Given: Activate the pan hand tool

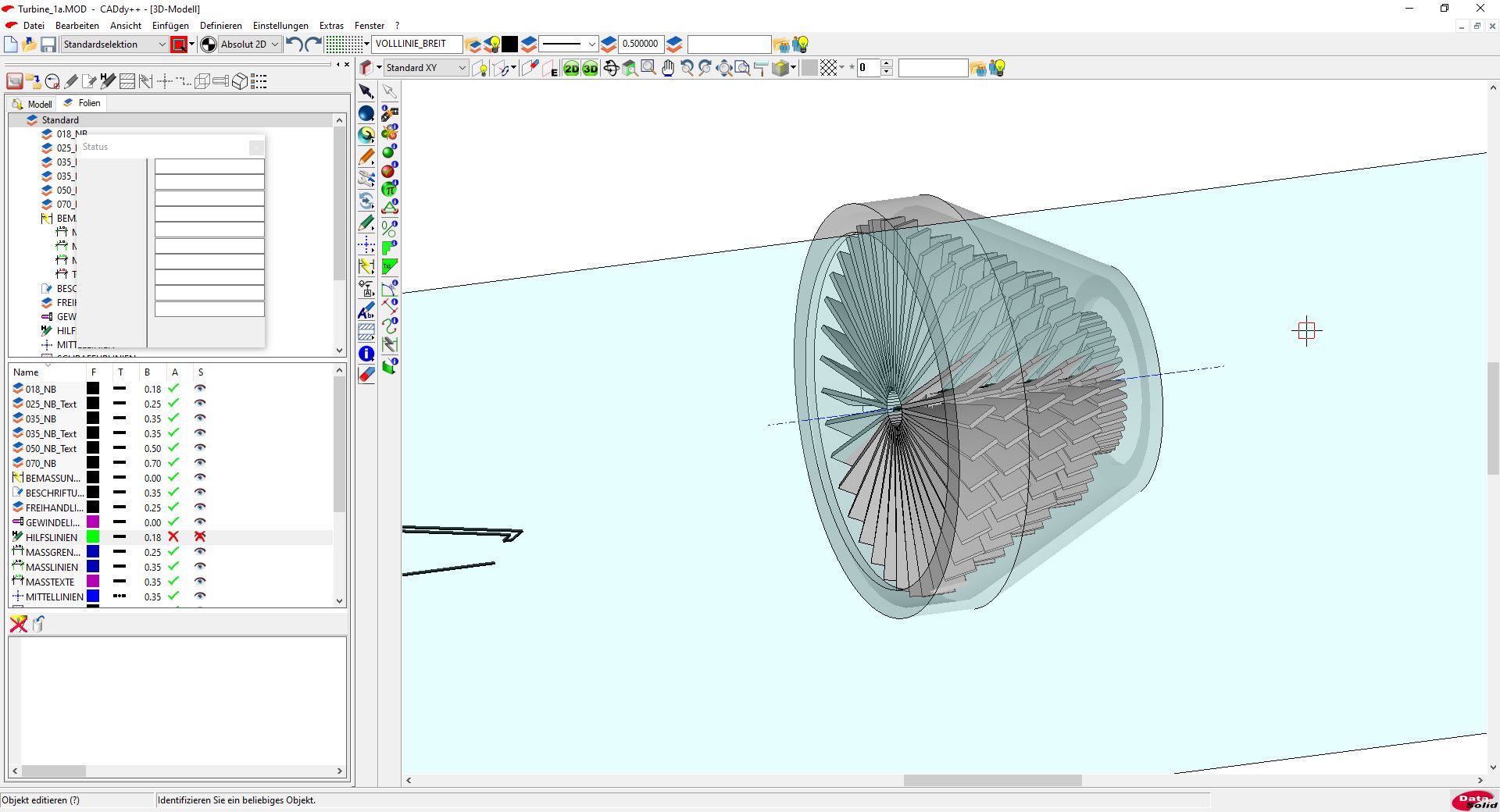Looking at the screenshot, I should click(x=668, y=69).
